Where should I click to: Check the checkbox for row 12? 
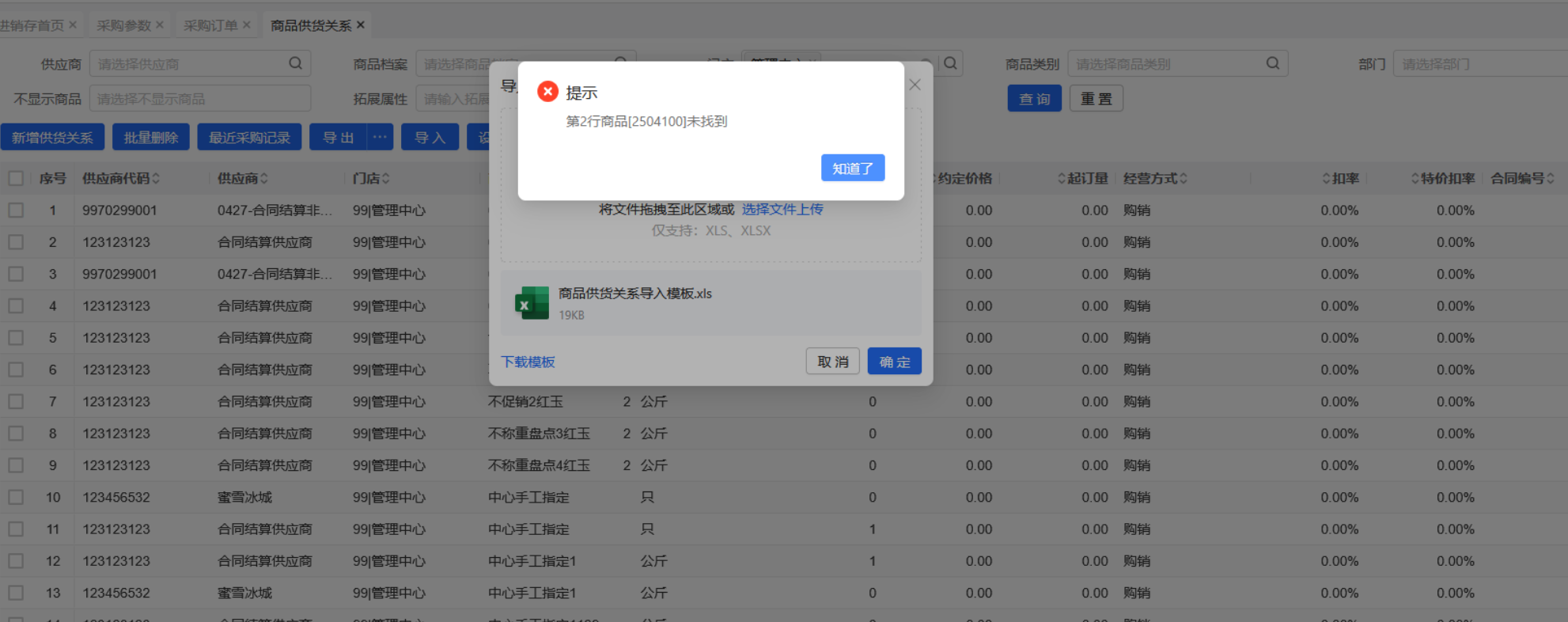tap(16, 561)
